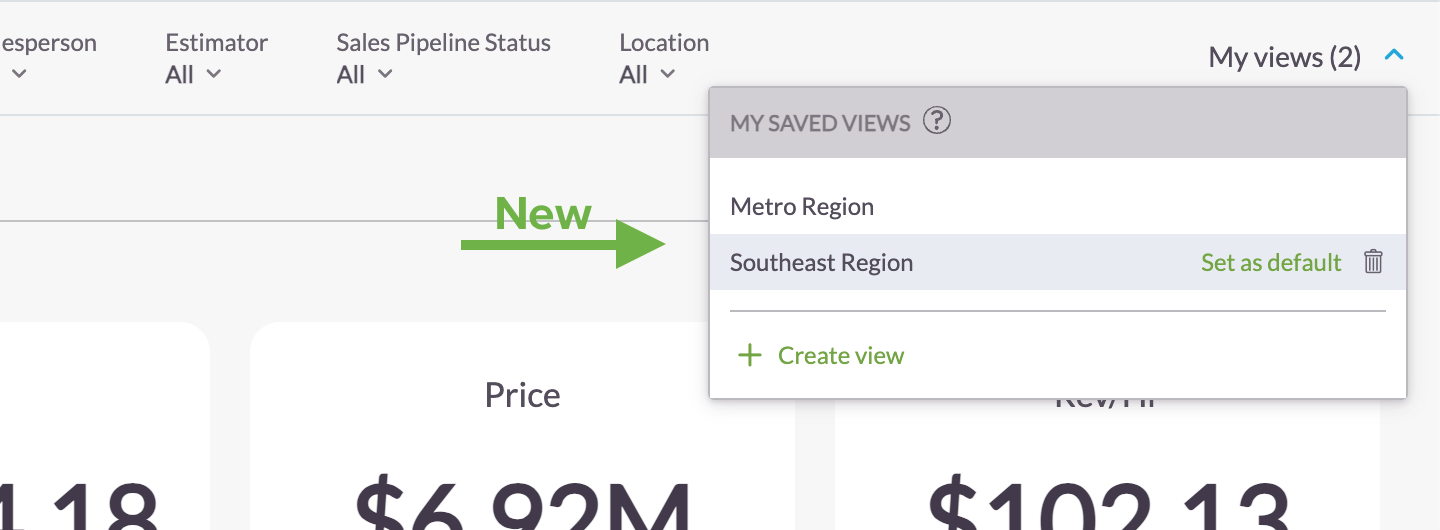The width and height of the screenshot is (1440, 530).
Task: Set Southeast Region as default
Action: click(1271, 262)
